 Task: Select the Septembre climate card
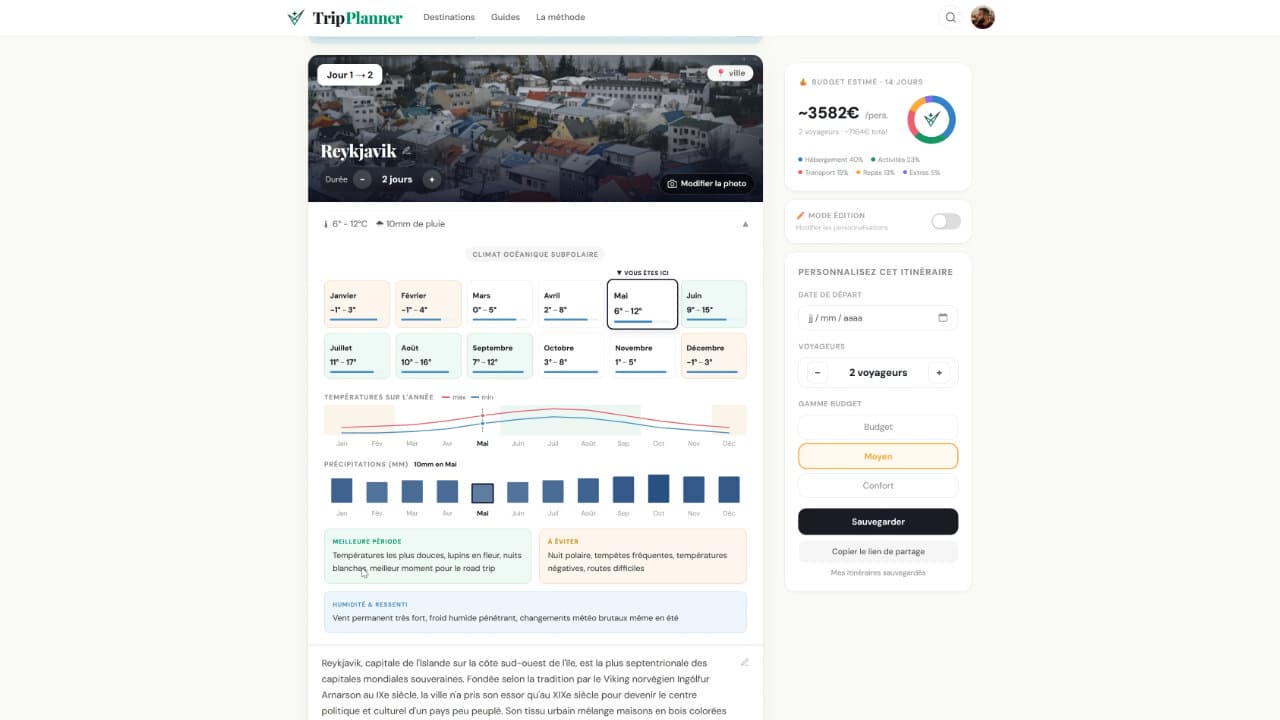[x=499, y=356]
